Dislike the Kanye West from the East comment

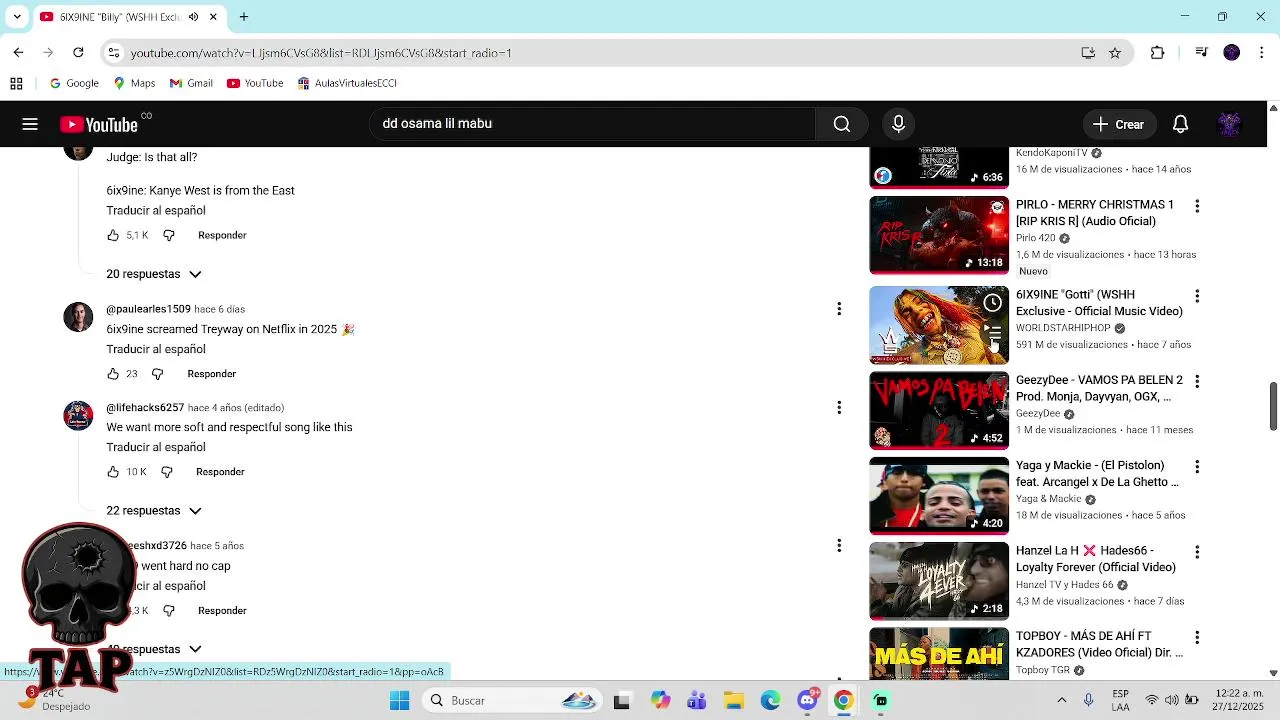[169, 235]
